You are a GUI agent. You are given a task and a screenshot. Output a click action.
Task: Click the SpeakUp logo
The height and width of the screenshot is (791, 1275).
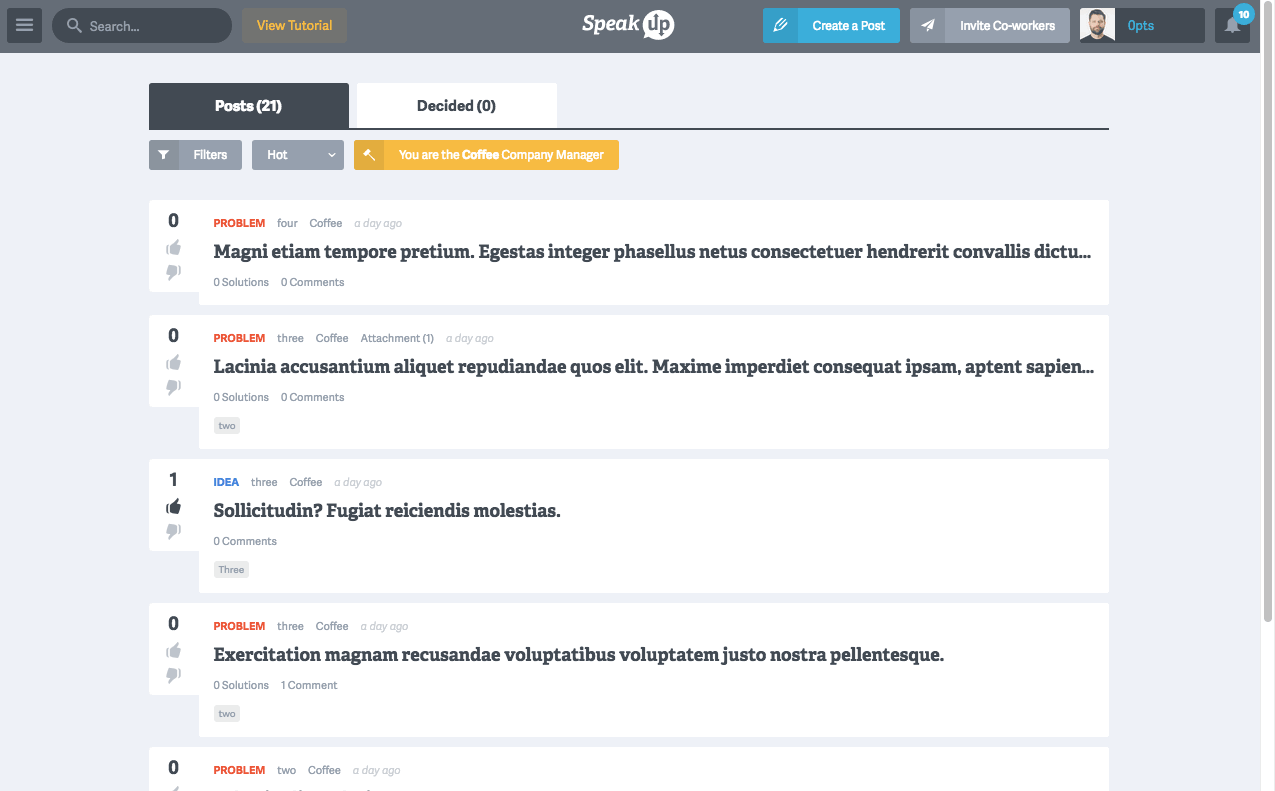[628, 25]
